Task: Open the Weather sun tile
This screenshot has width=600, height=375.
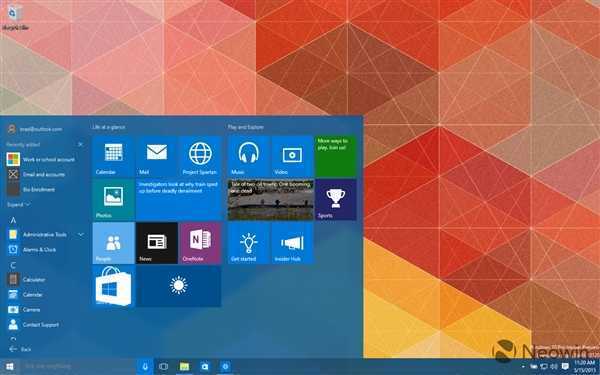Action: [179, 286]
